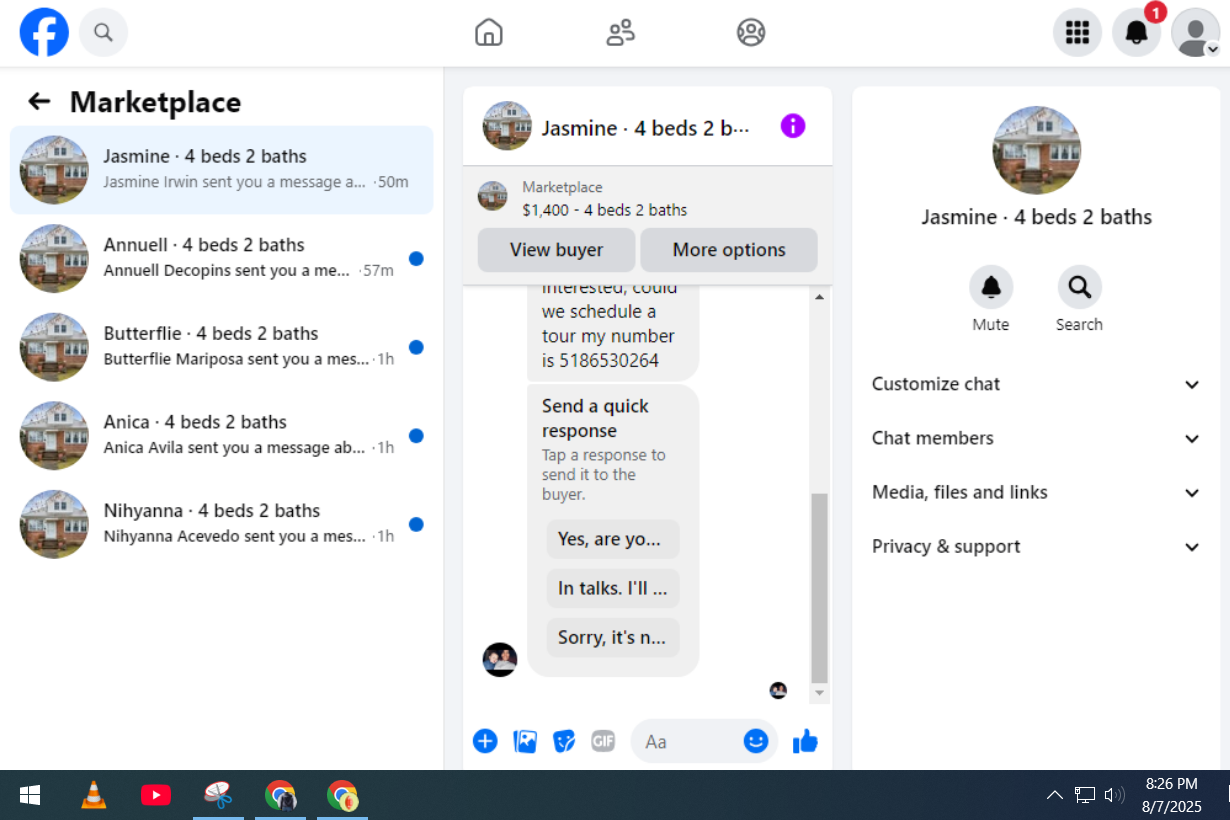Open the Annuell · 4 beds 2 baths conversation
The width and height of the screenshot is (1230, 820).
point(221,258)
